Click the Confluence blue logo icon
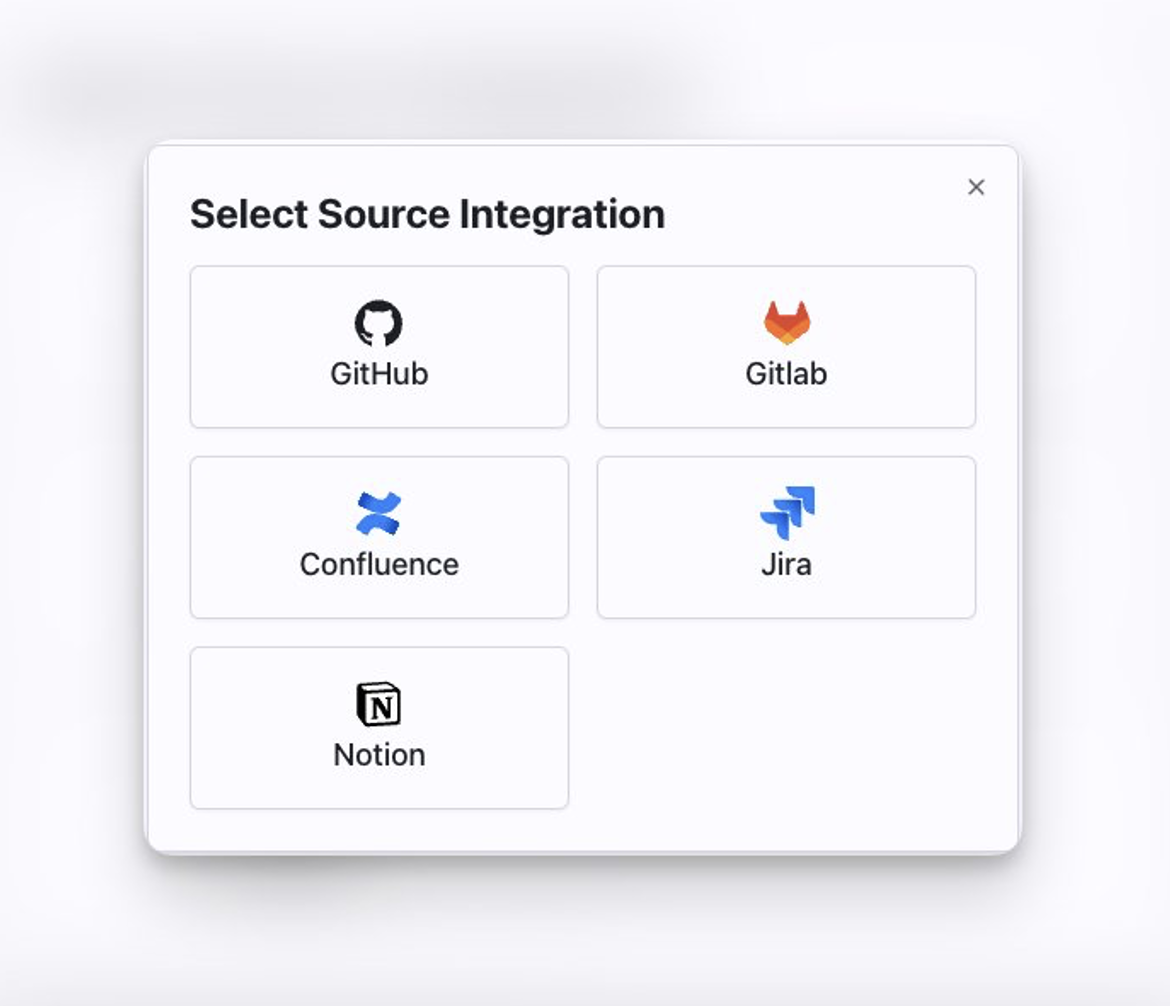This screenshot has height=1006, width=1170. coord(378,513)
